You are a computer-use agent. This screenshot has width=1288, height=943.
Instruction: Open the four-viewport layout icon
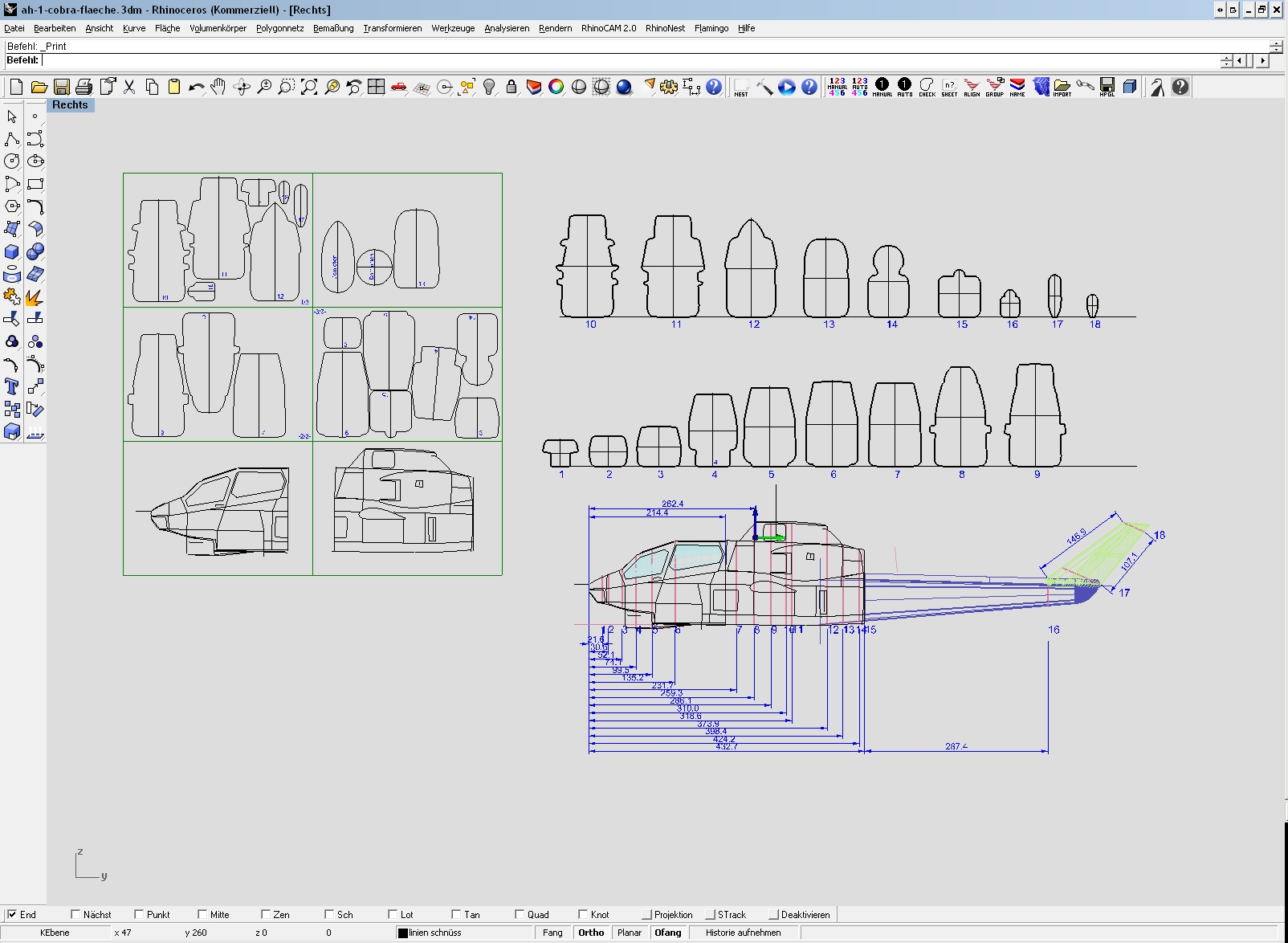[x=376, y=87]
